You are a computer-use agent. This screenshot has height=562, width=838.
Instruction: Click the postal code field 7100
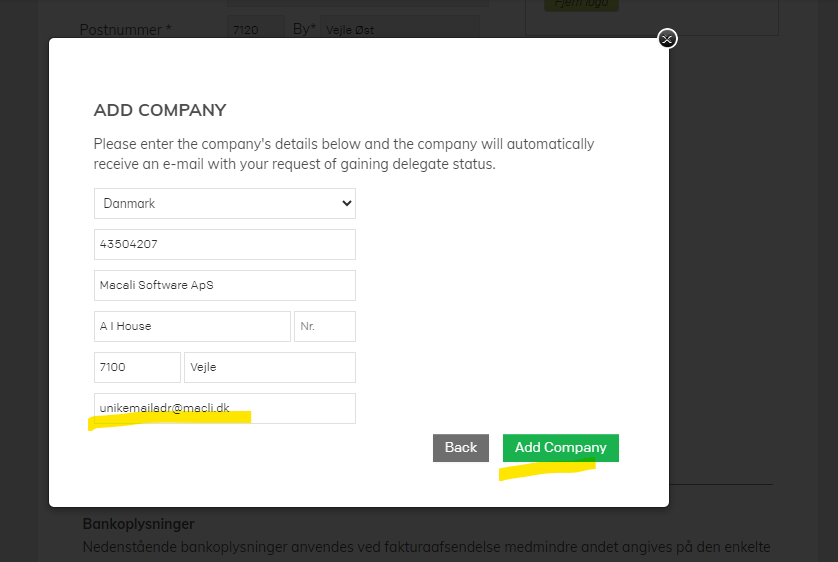point(137,367)
